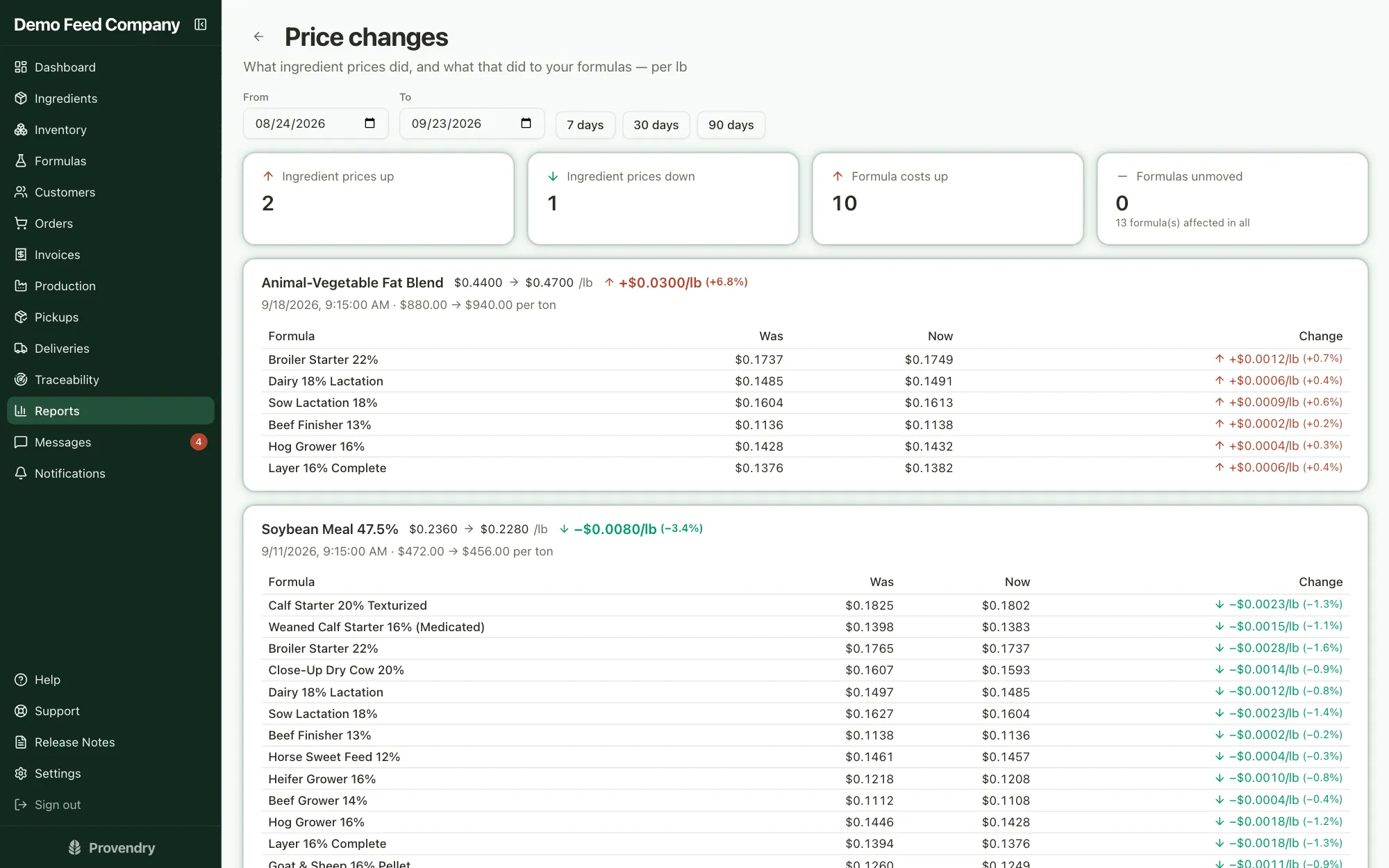Screen dimensions: 1389x868
Task: Click the Provendry logo in footer
Action: pos(111,847)
